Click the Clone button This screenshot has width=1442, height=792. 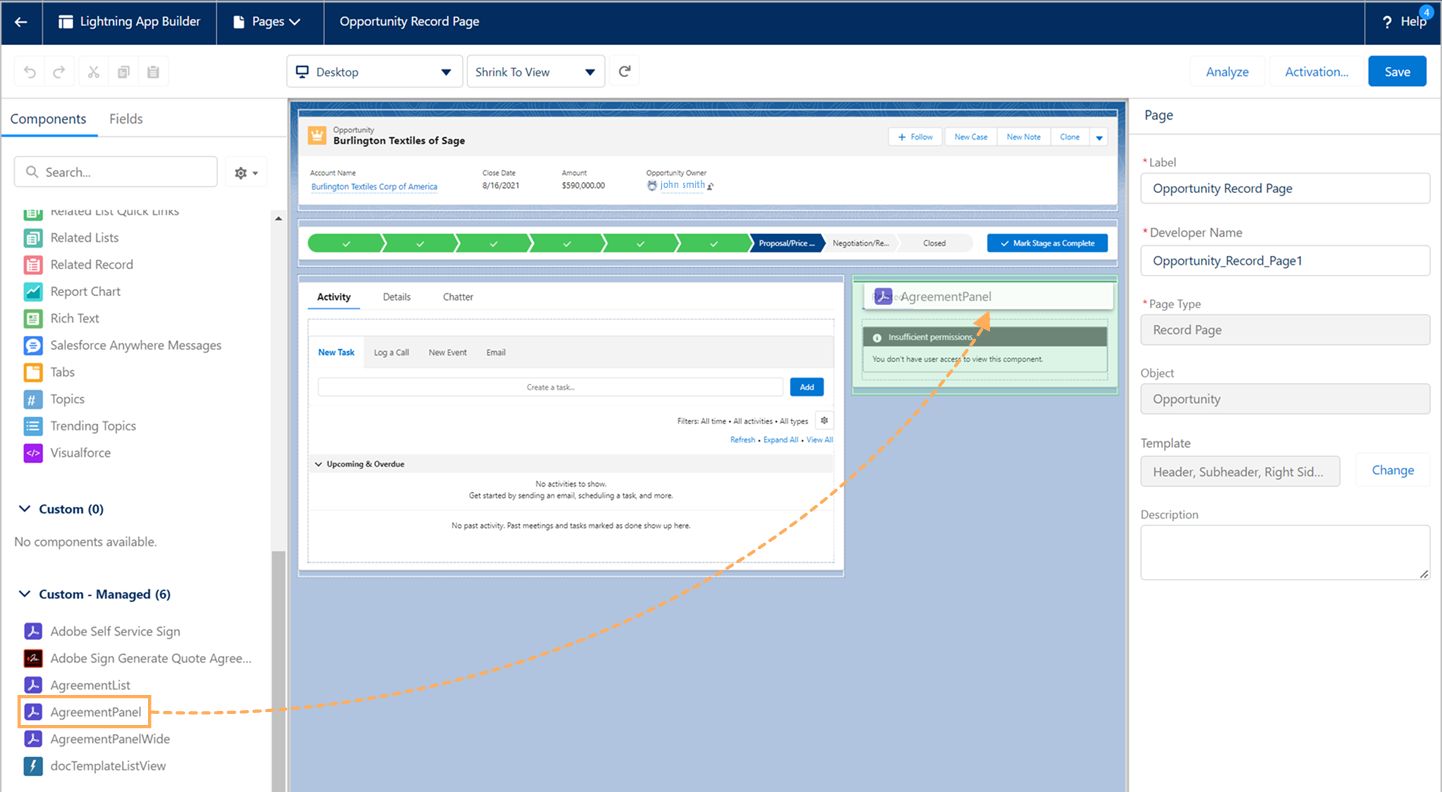(x=1070, y=137)
